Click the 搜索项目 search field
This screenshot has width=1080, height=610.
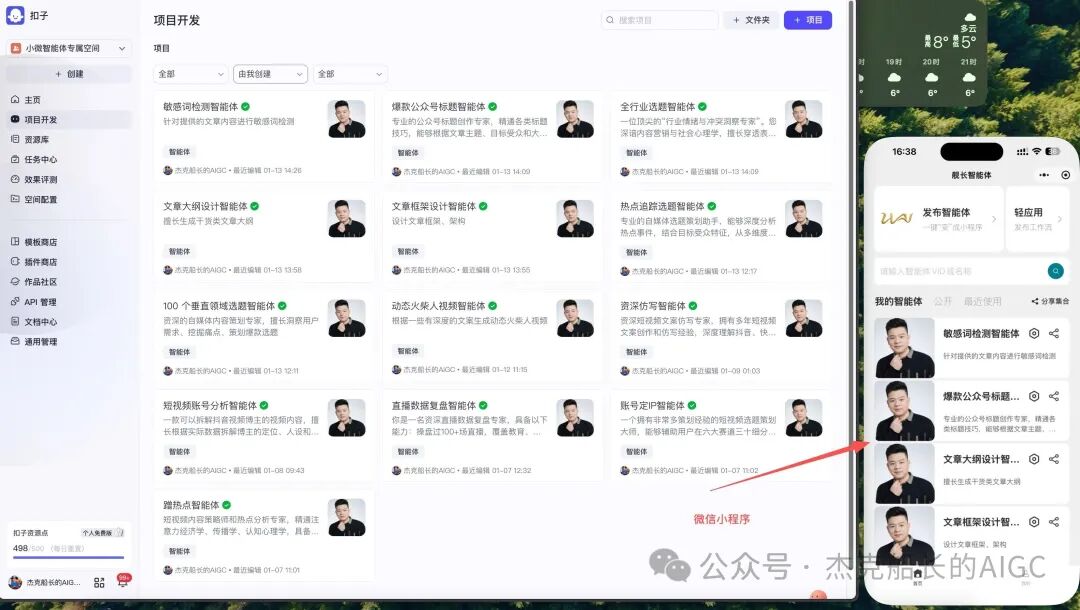tap(660, 20)
